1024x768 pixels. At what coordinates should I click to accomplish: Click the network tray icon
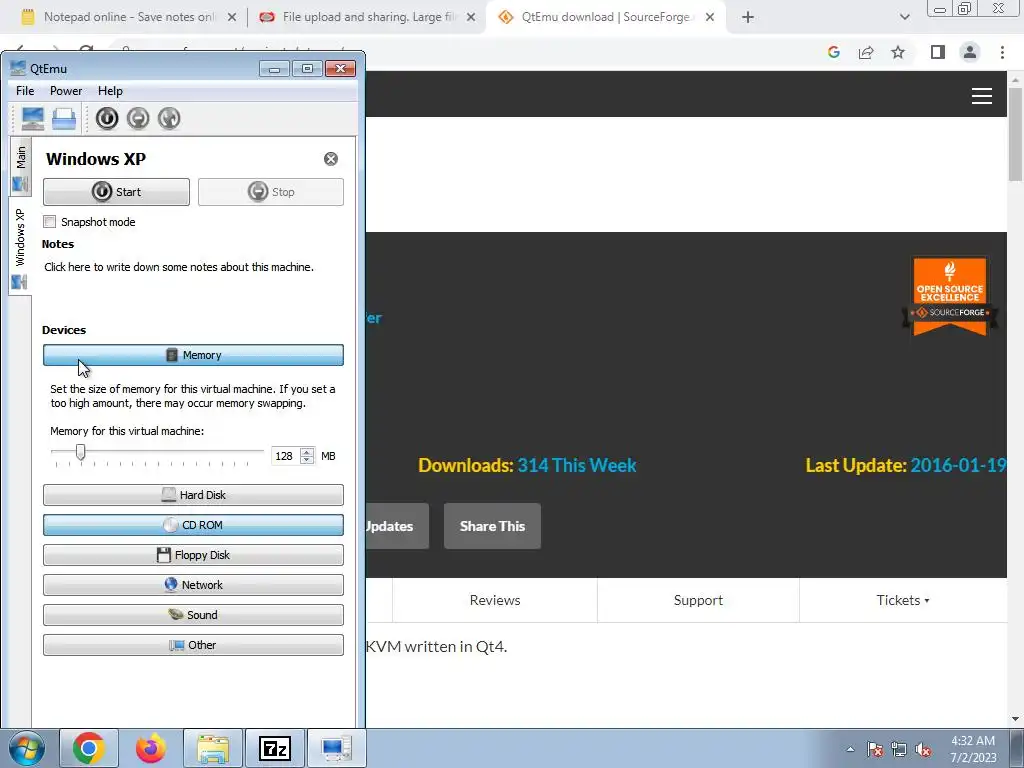pos(899,749)
